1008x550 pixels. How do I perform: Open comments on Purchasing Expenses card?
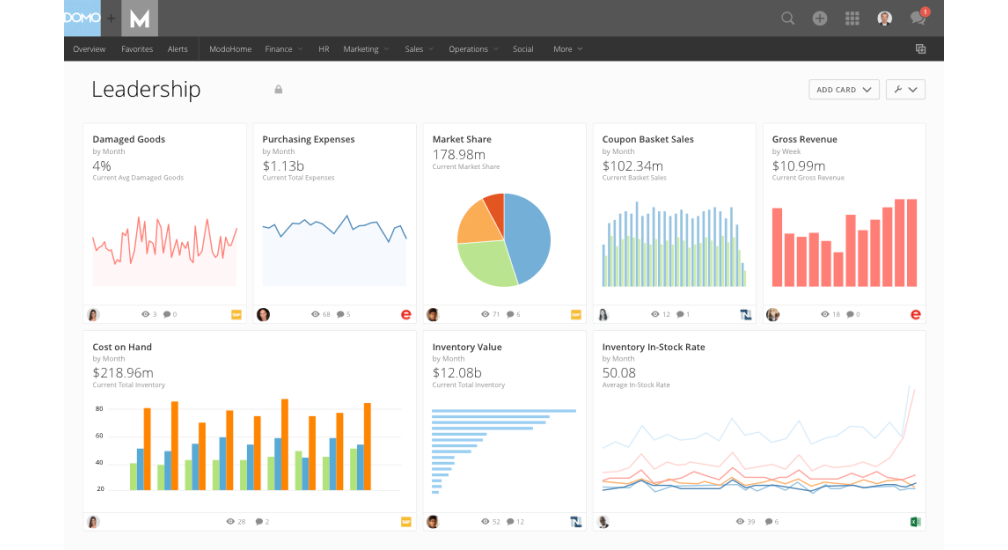[343, 315]
